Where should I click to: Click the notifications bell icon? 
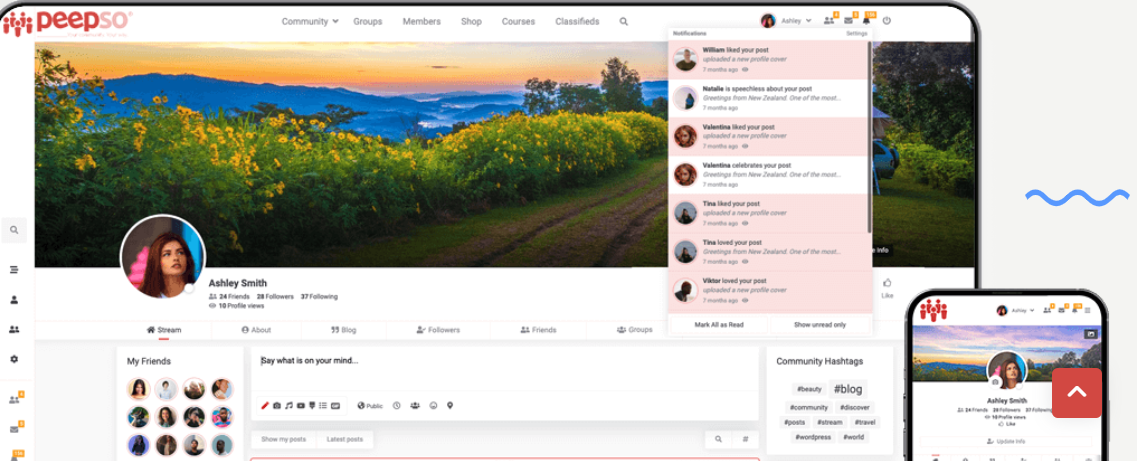tap(867, 21)
